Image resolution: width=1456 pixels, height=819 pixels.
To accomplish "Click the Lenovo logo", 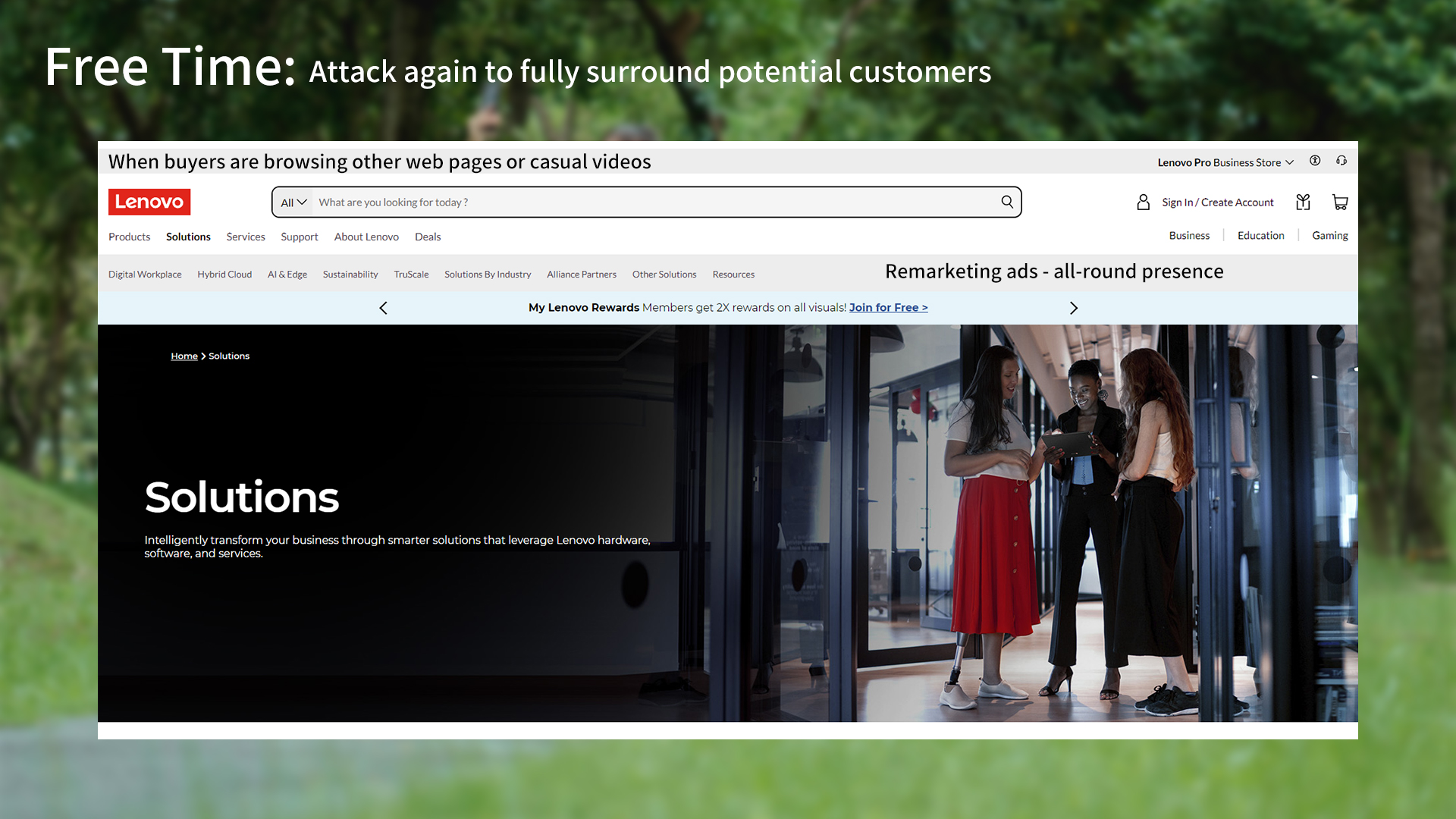I will click(149, 202).
